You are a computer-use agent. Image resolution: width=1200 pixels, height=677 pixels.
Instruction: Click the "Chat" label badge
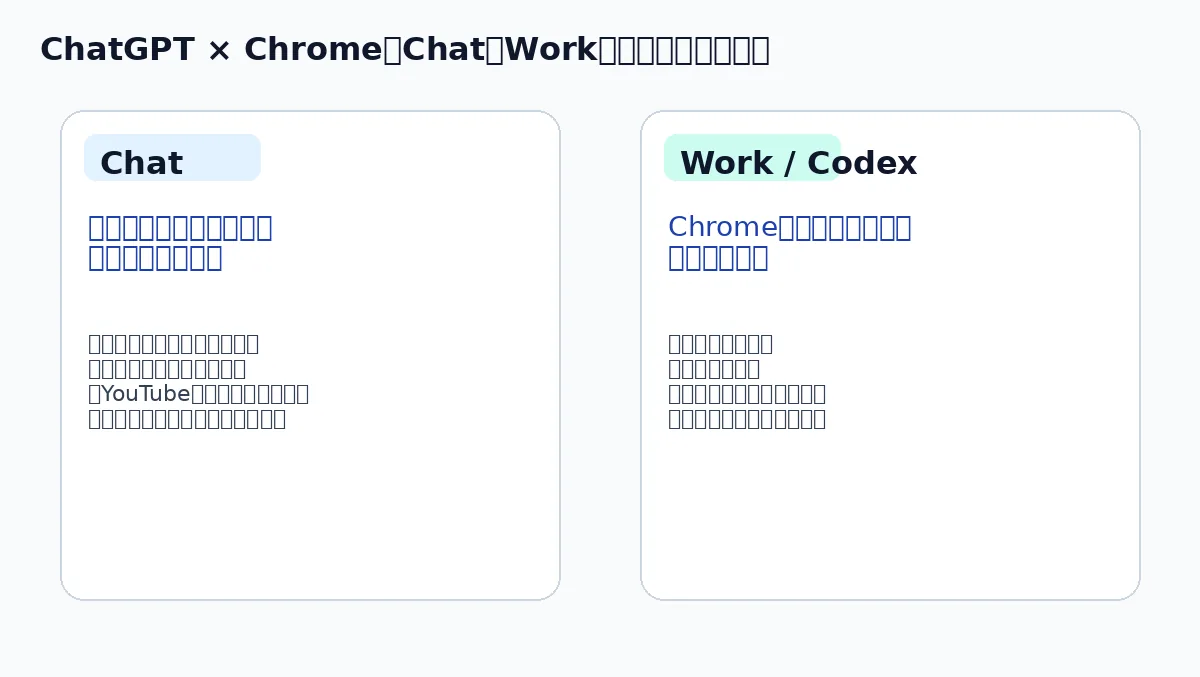click(172, 158)
